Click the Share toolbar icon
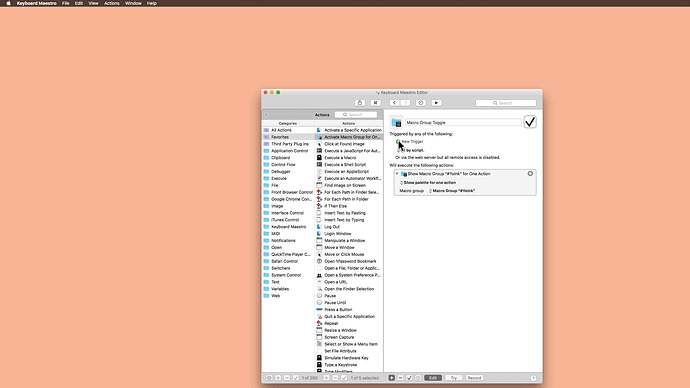 (360, 102)
